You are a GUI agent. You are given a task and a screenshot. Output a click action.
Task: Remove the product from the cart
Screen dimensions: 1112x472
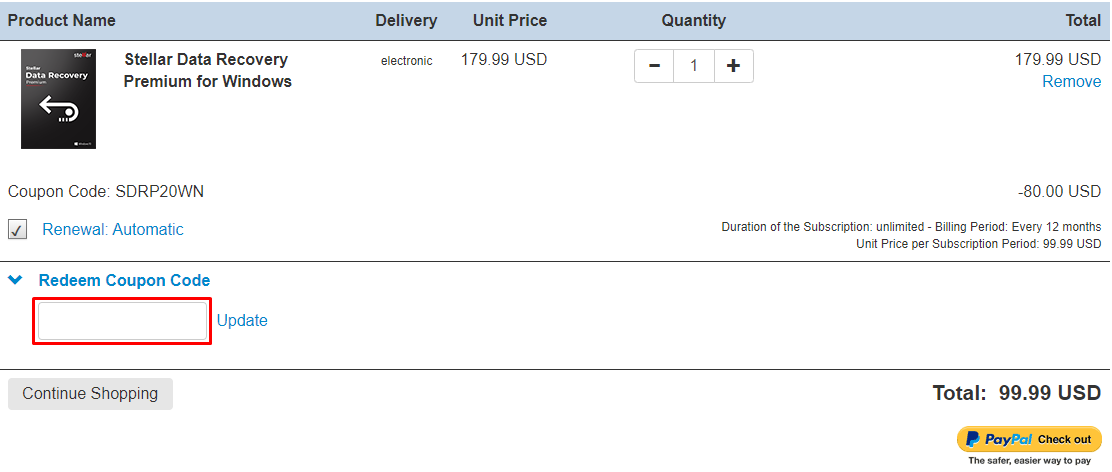(x=1071, y=82)
